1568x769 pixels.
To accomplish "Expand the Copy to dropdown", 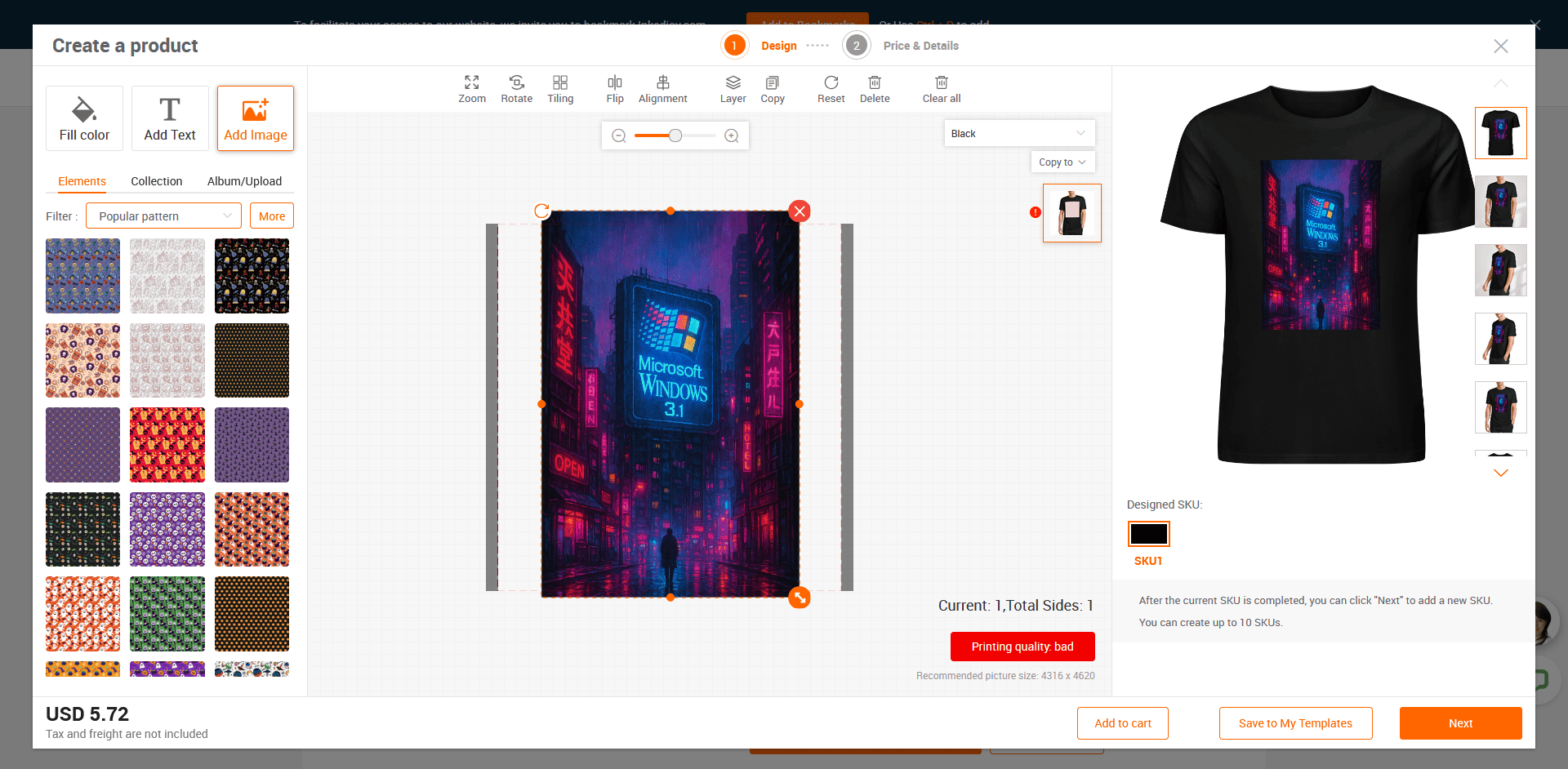I will [1062, 162].
